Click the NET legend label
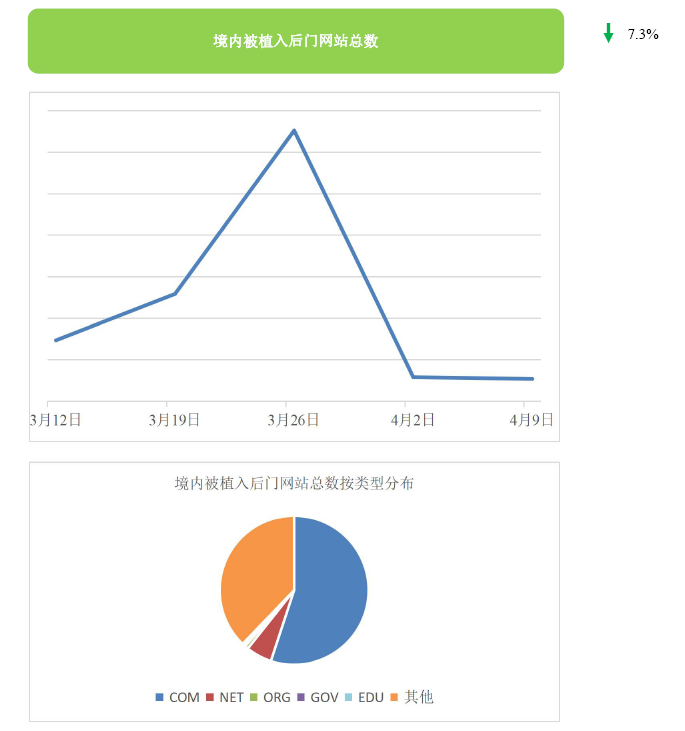Viewport: 685px width, 731px height. click(231, 697)
